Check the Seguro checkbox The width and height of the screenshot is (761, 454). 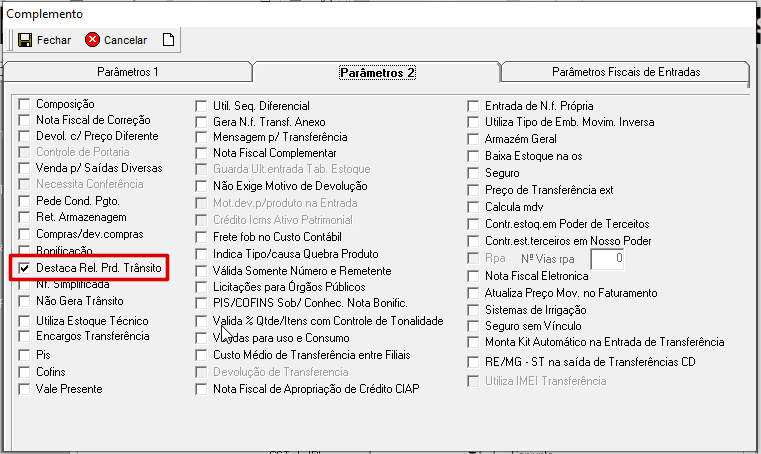point(473,173)
